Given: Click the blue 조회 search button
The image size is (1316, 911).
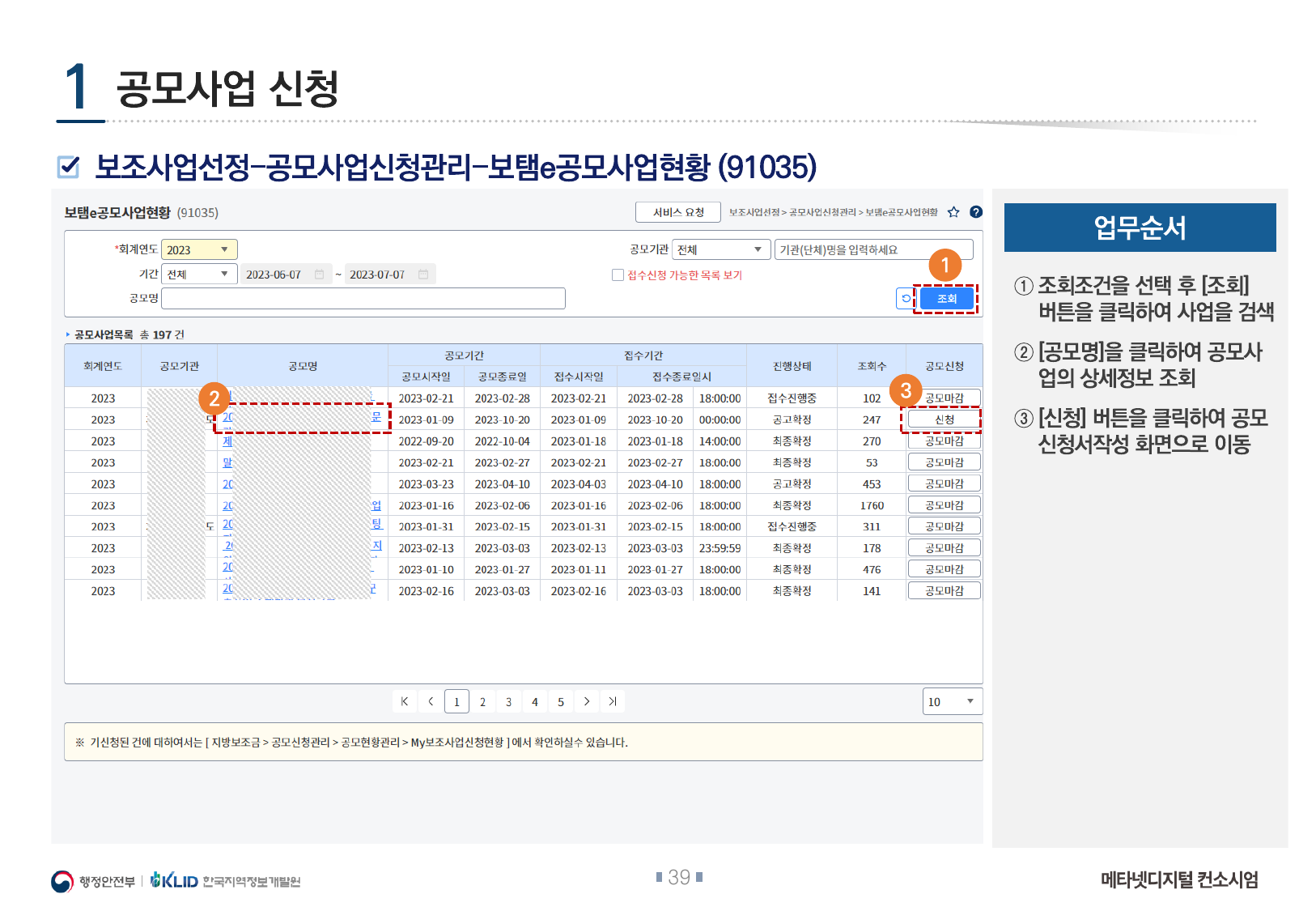Looking at the screenshot, I should [x=946, y=299].
